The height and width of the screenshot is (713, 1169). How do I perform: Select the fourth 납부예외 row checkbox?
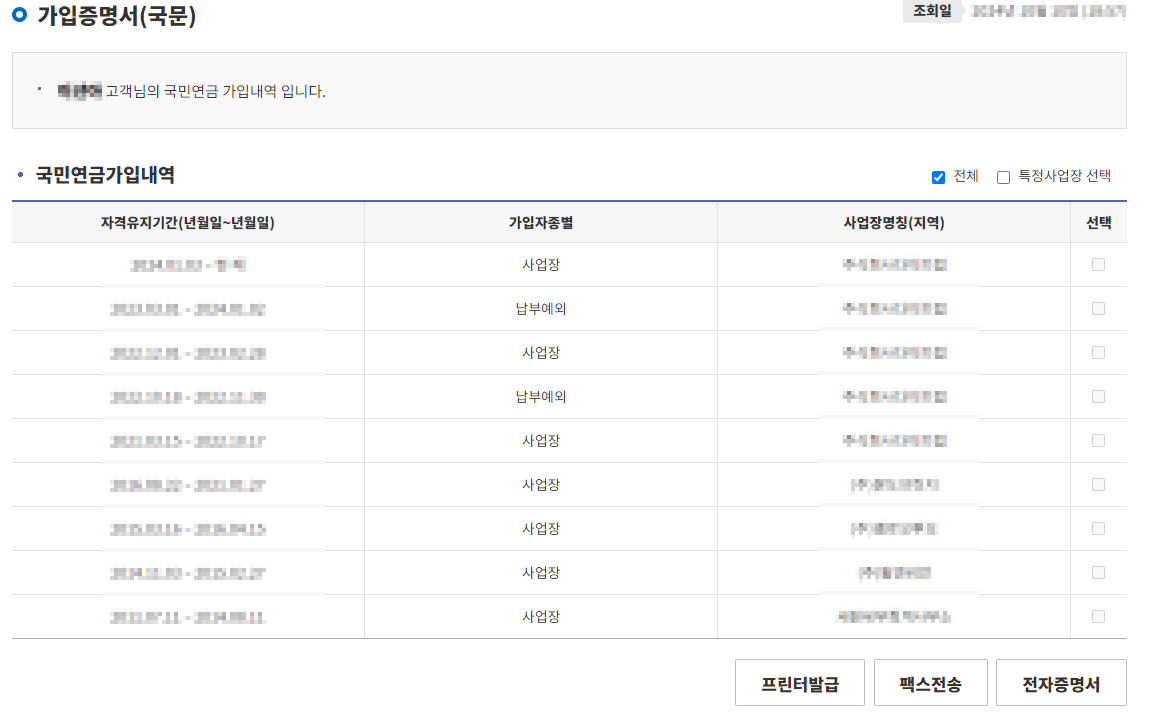click(1100, 396)
